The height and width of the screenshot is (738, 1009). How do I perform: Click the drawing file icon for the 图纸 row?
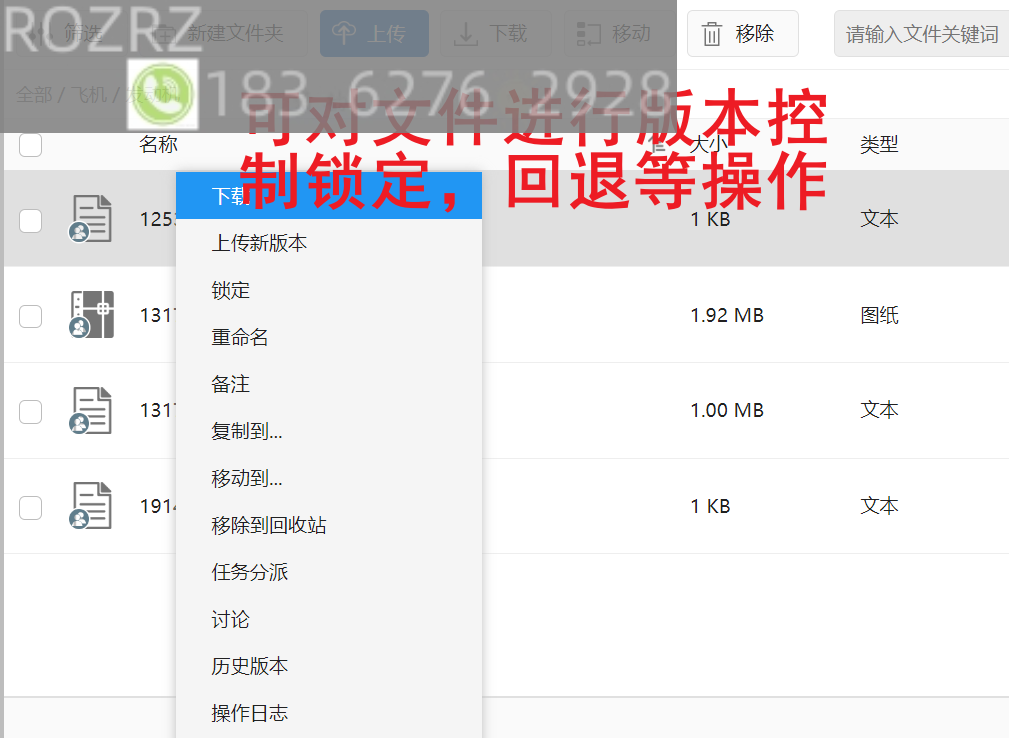pos(92,315)
